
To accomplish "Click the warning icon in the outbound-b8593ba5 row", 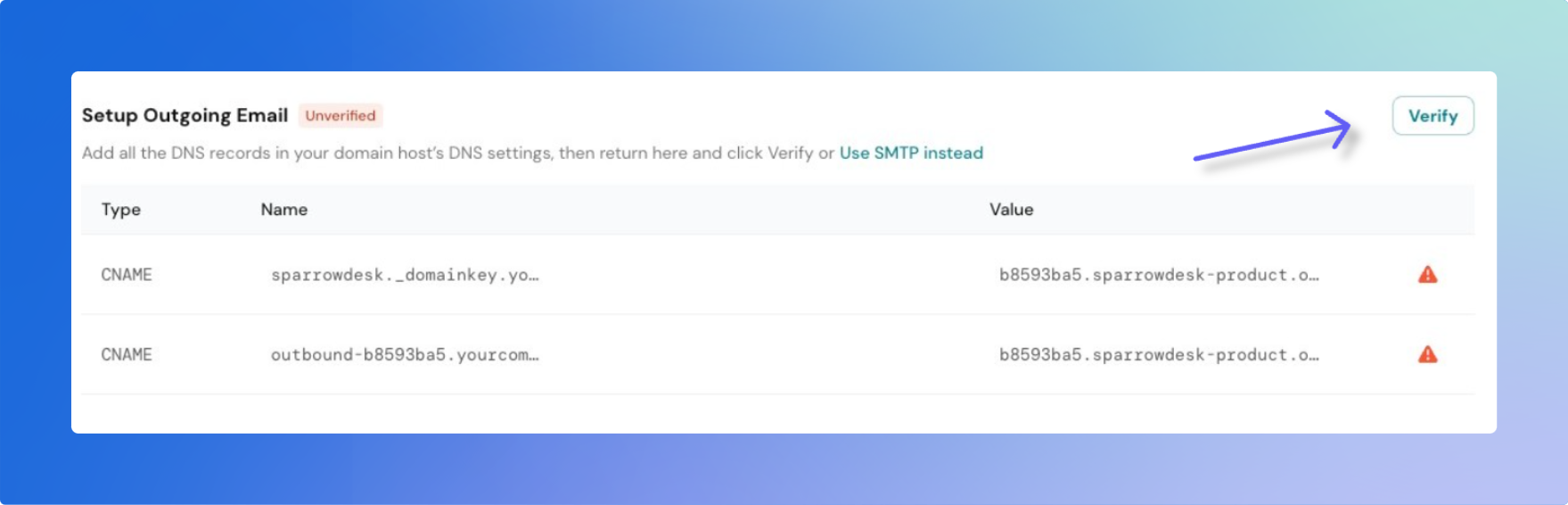I will pyautogui.click(x=1427, y=354).
